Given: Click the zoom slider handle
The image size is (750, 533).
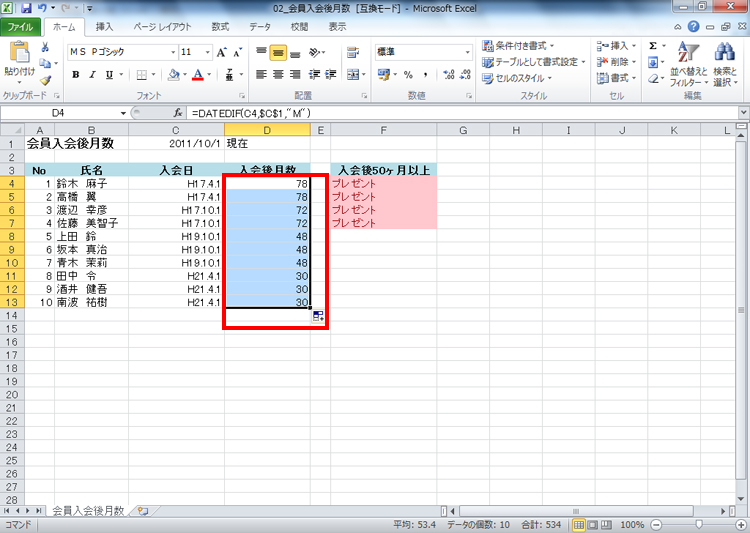Looking at the screenshot, I should (699, 525).
